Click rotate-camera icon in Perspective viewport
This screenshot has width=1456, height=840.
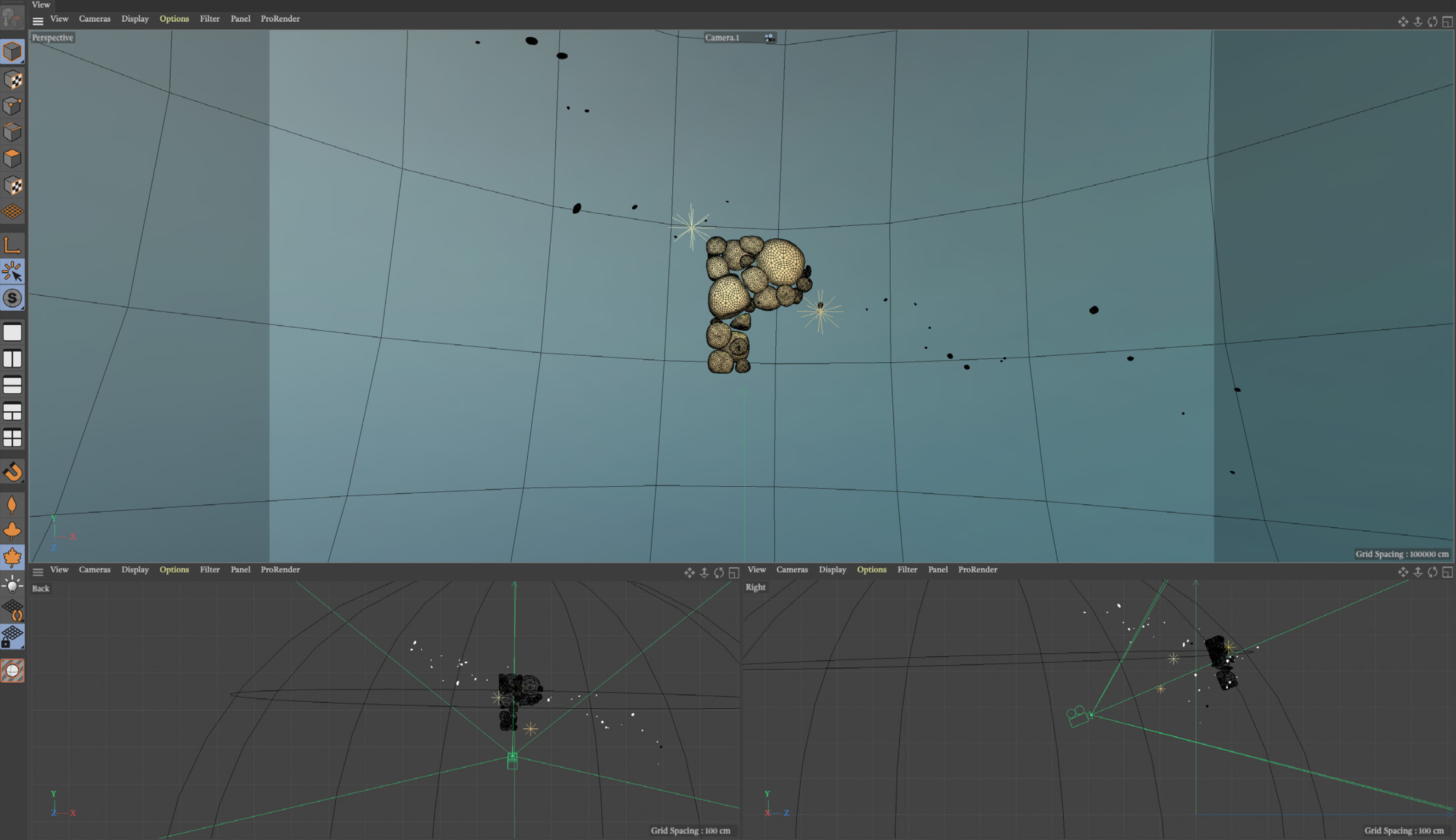(x=1433, y=22)
